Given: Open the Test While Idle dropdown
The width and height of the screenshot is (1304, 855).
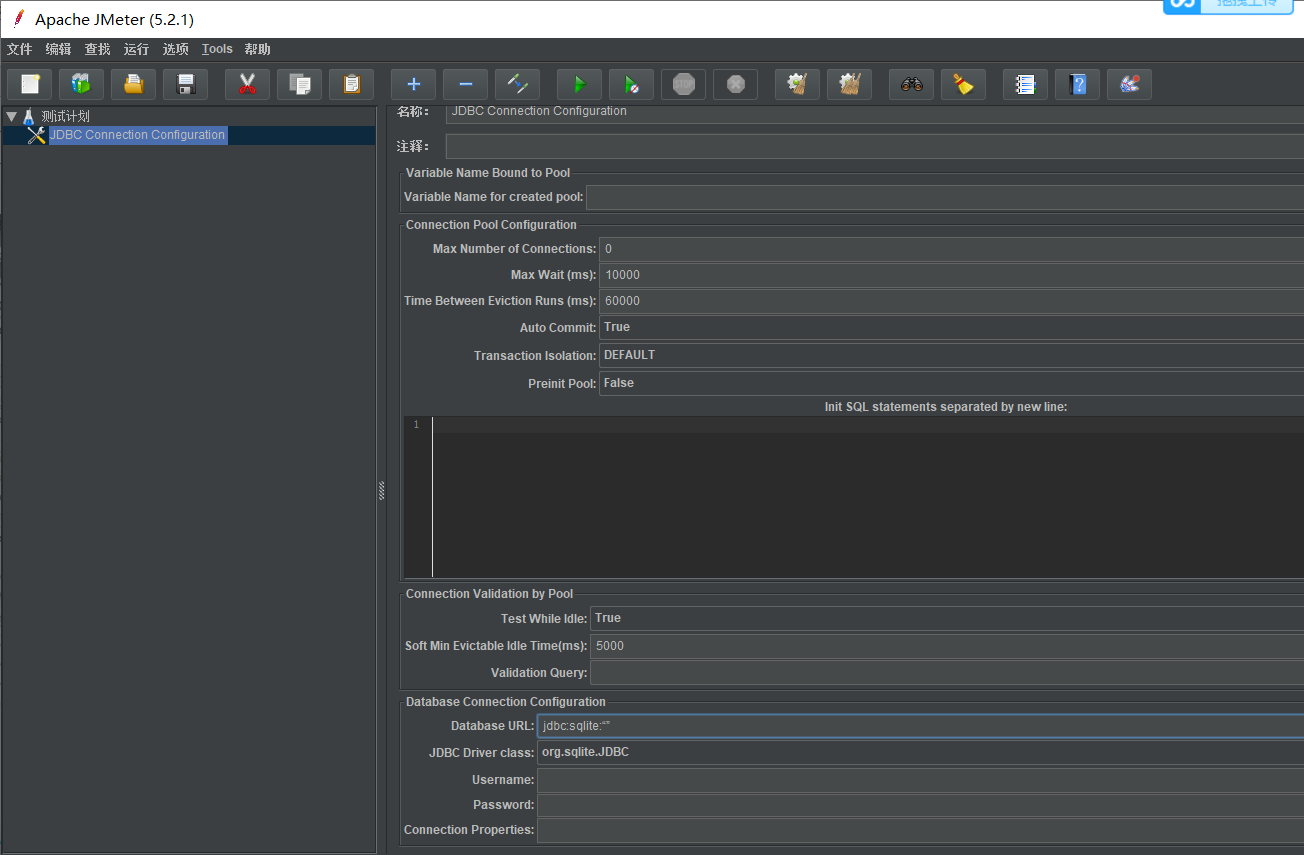Looking at the screenshot, I should pyautogui.click(x=947, y=618).
